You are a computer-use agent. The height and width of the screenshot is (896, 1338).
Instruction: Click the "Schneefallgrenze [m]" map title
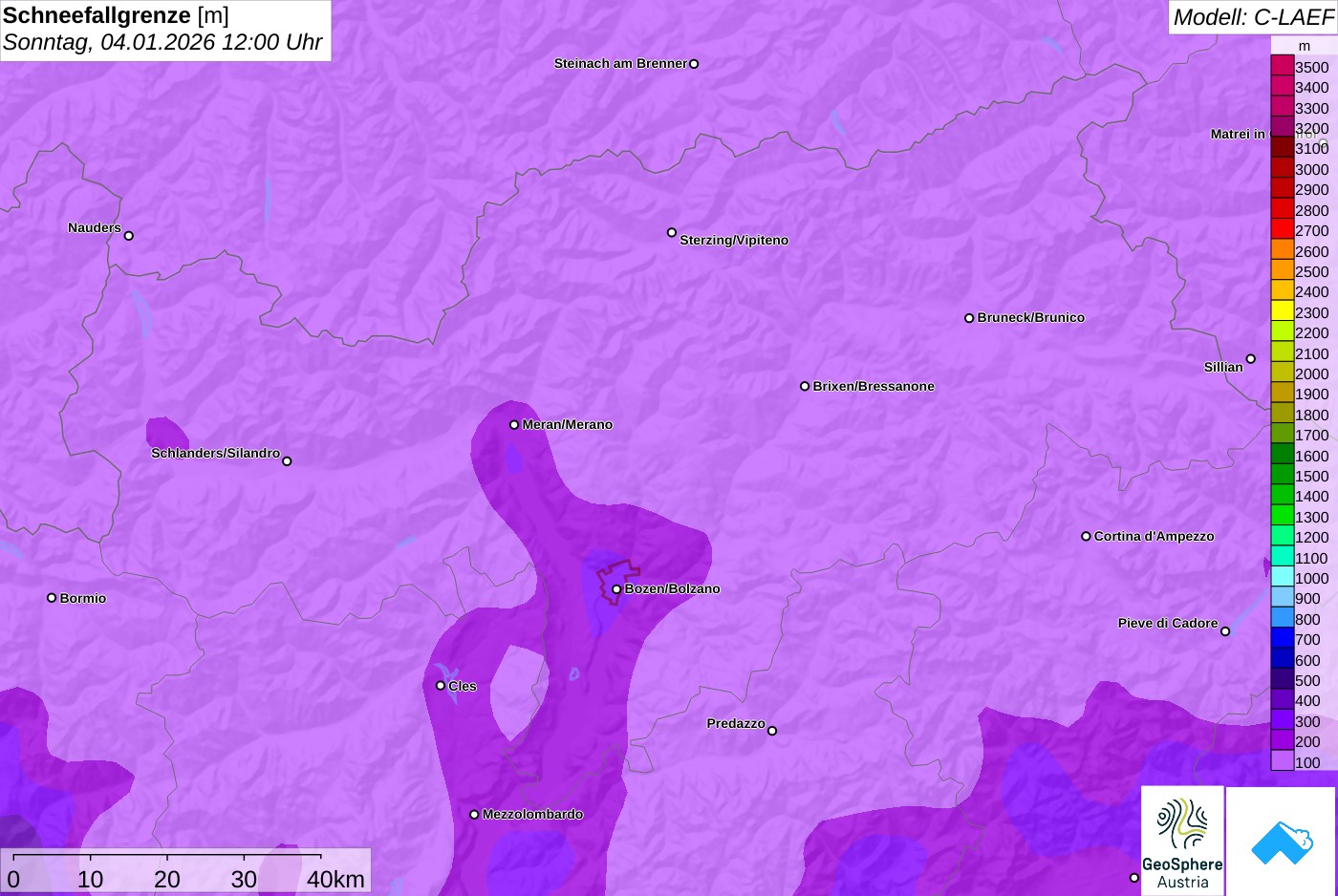pos(117,15)
